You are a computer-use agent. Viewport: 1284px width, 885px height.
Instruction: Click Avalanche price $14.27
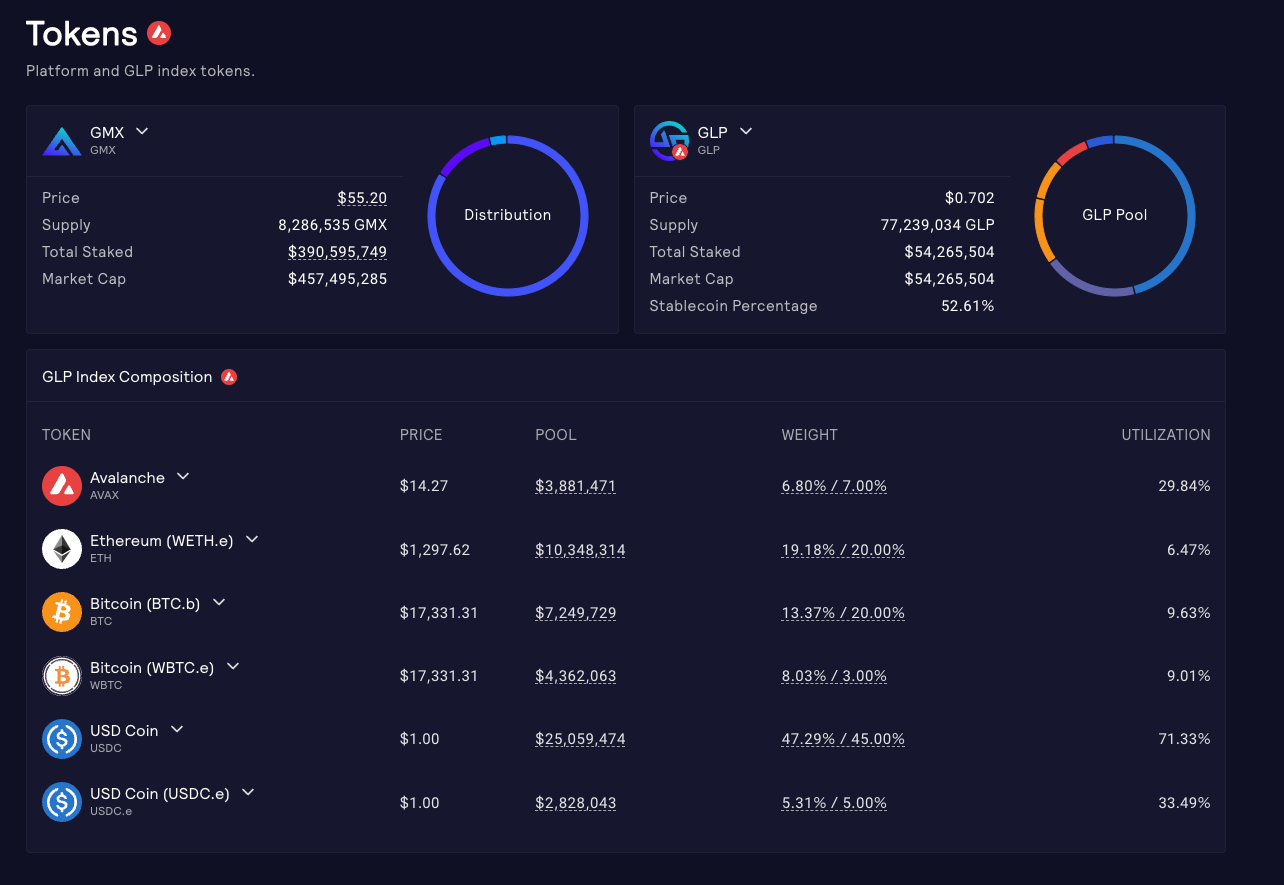click(424, 486)
